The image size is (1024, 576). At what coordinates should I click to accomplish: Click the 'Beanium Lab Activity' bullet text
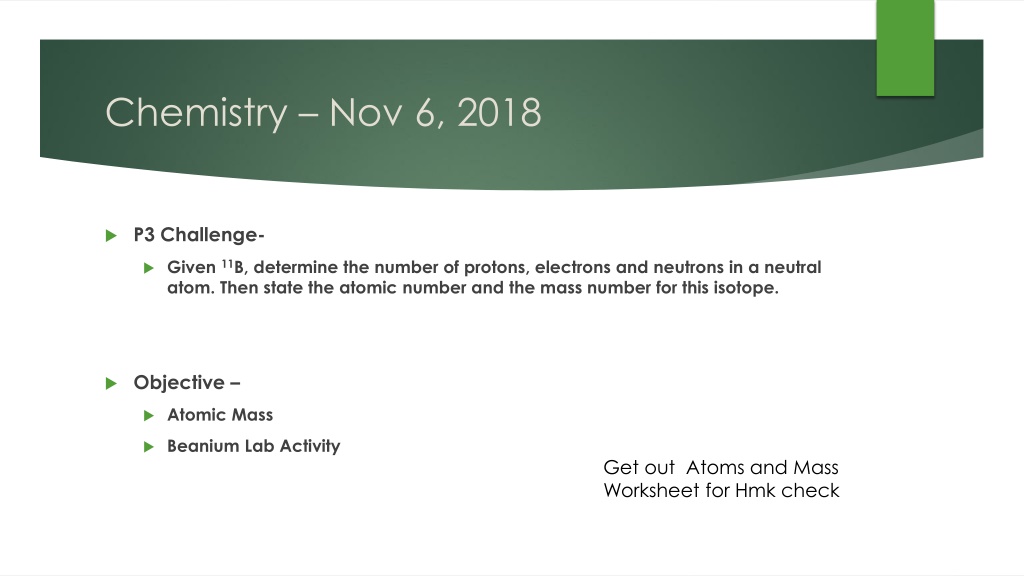click(253, 446)
